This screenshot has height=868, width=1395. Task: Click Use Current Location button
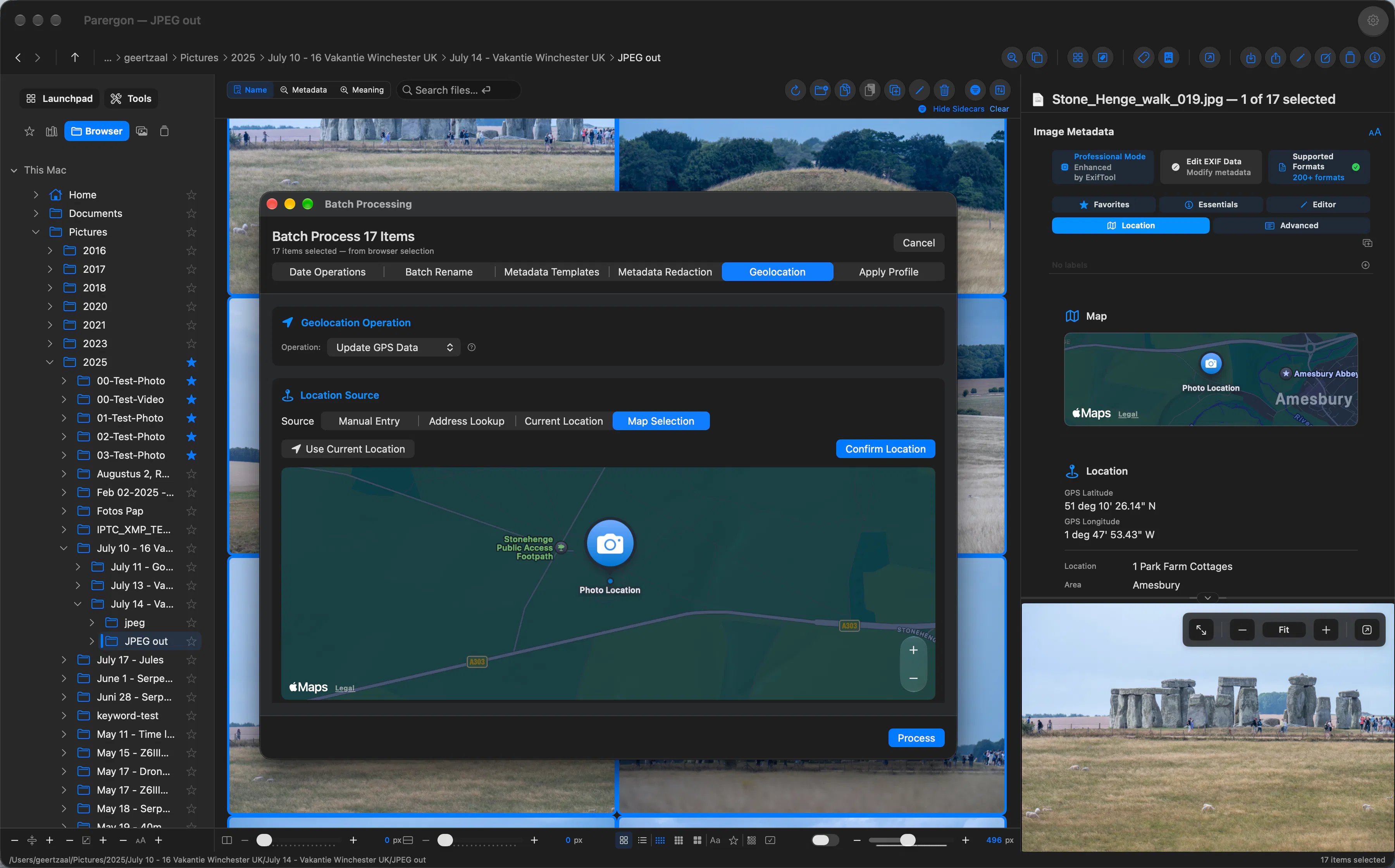click(348, 449)
